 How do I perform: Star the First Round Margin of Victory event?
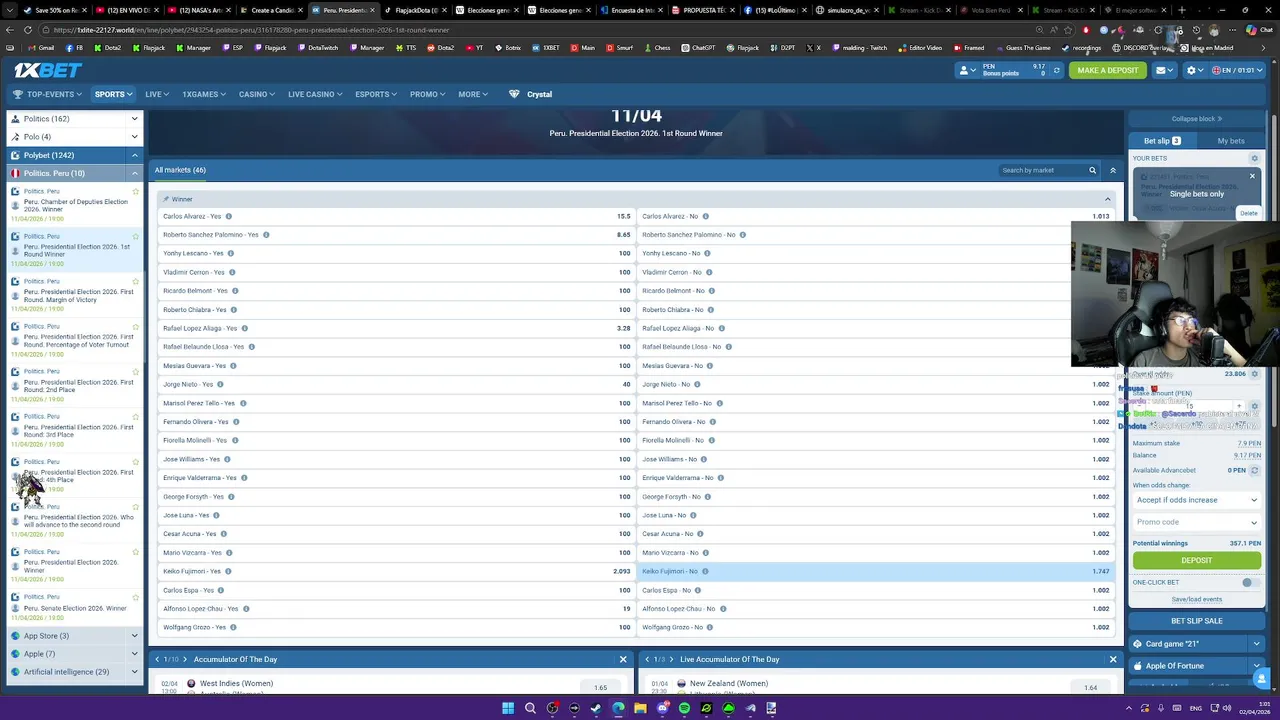coord(136,281)
